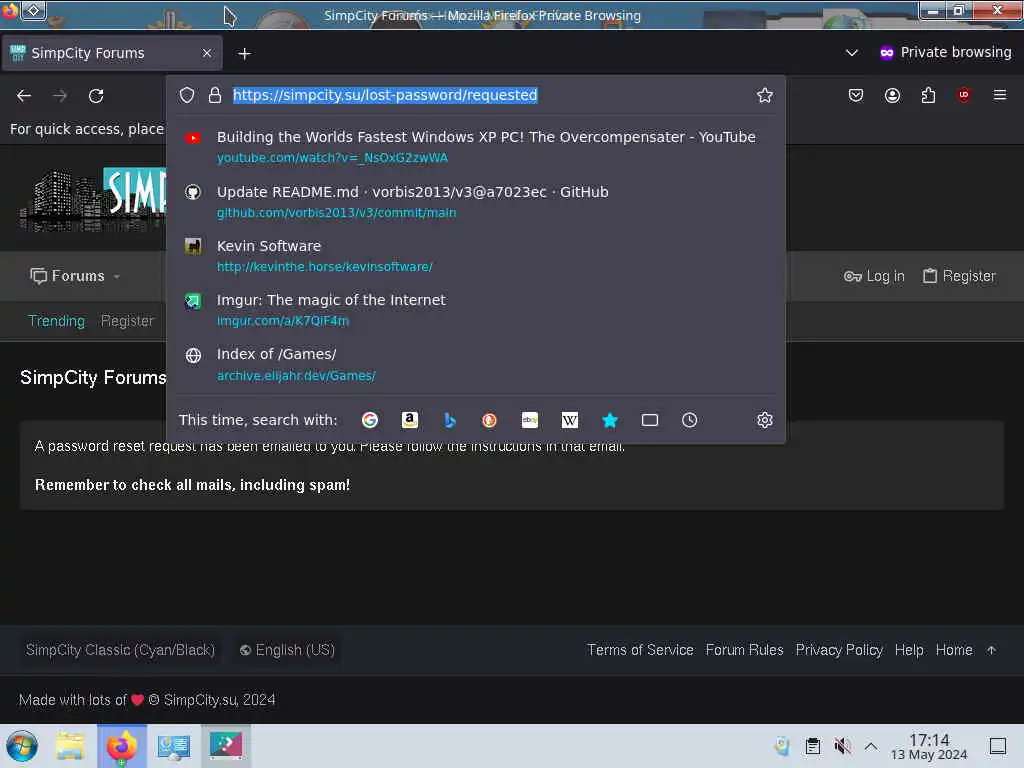Open the Extensions puzzle icon
Viewport: 1024px width, 768px height.
tap(928, 95)
